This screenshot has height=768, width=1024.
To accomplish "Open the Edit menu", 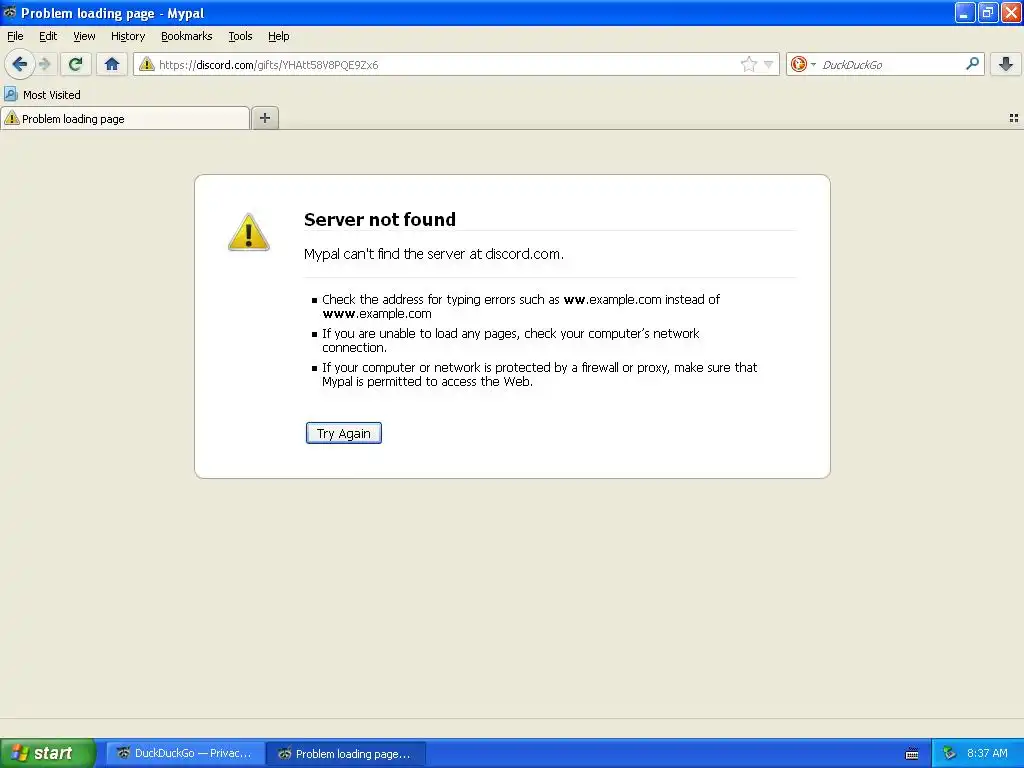I will coord(48,36).
